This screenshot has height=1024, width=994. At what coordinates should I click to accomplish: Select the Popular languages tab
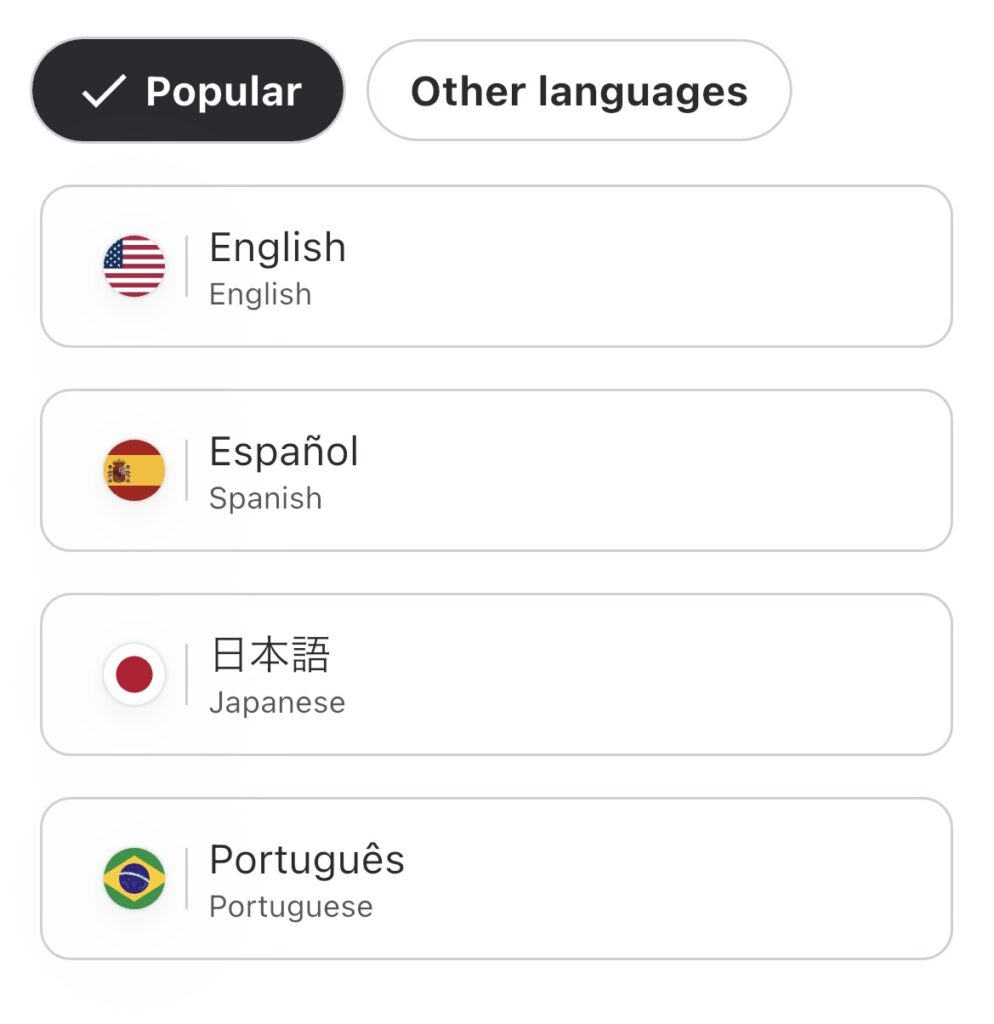pyautogui.click(x=188, y=91)
